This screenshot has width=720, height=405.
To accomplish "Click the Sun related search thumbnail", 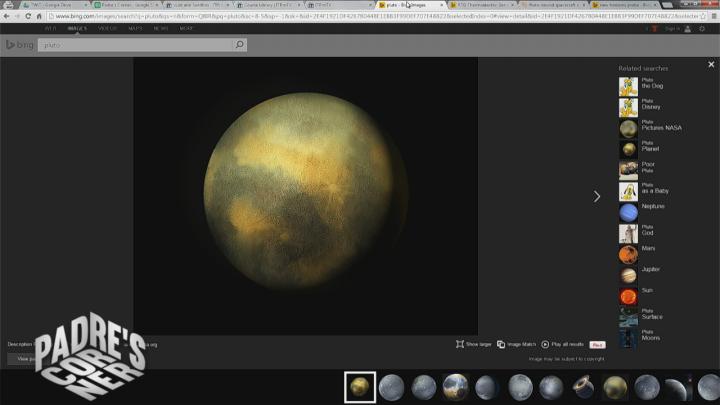I will click(x=628, y=296).
